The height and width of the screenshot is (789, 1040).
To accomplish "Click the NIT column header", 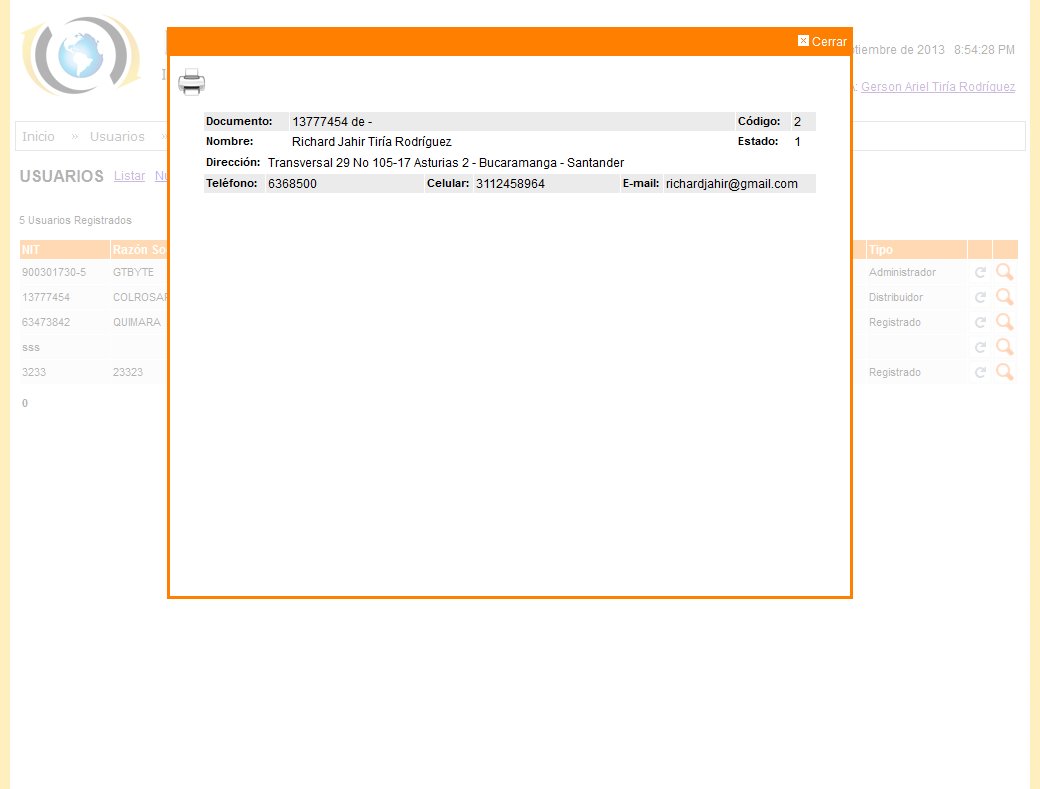I will point(31,250).
